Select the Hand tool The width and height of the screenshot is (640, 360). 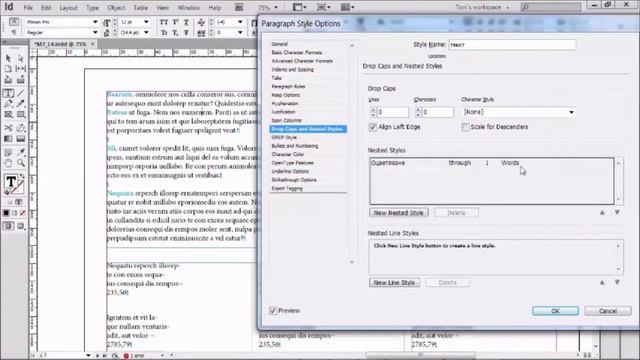[8, 163]
